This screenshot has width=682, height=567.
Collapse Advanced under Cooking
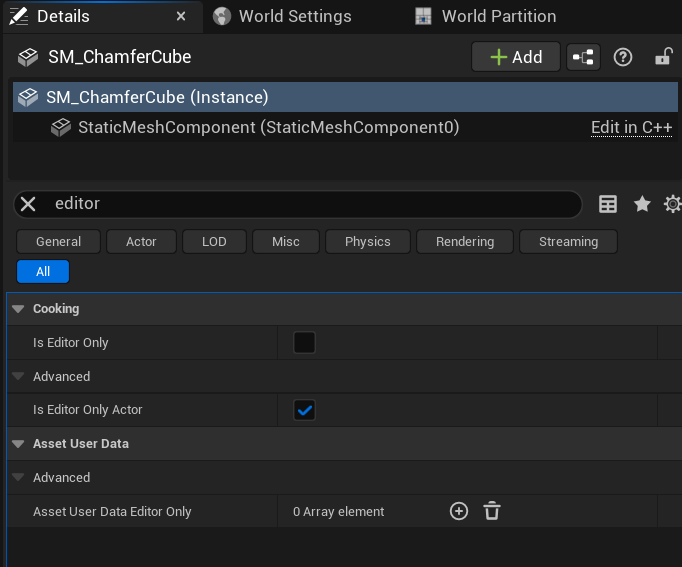coord(19,377)
